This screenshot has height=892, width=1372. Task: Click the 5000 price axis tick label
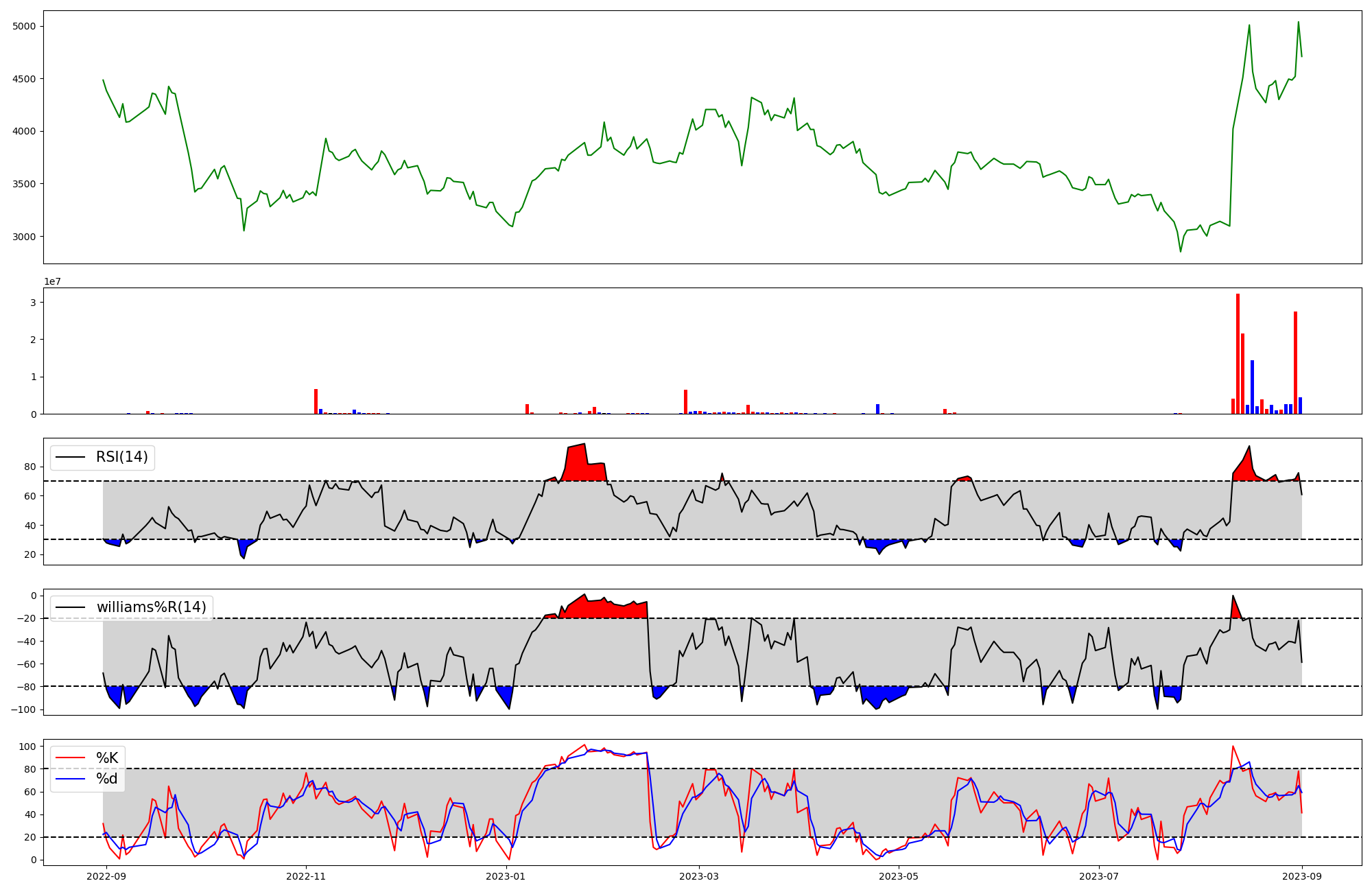24,26
